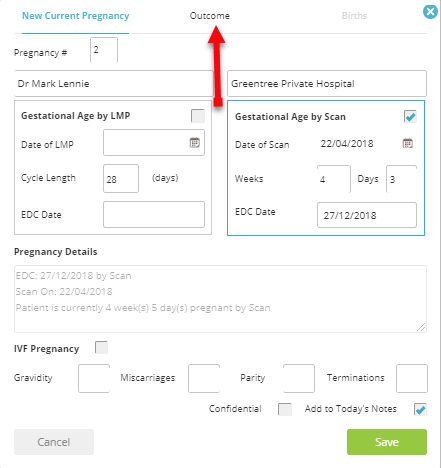Switch to the Outcome tab
The height and width of the screenshot is (468, 441).
[x=210, y=16]
